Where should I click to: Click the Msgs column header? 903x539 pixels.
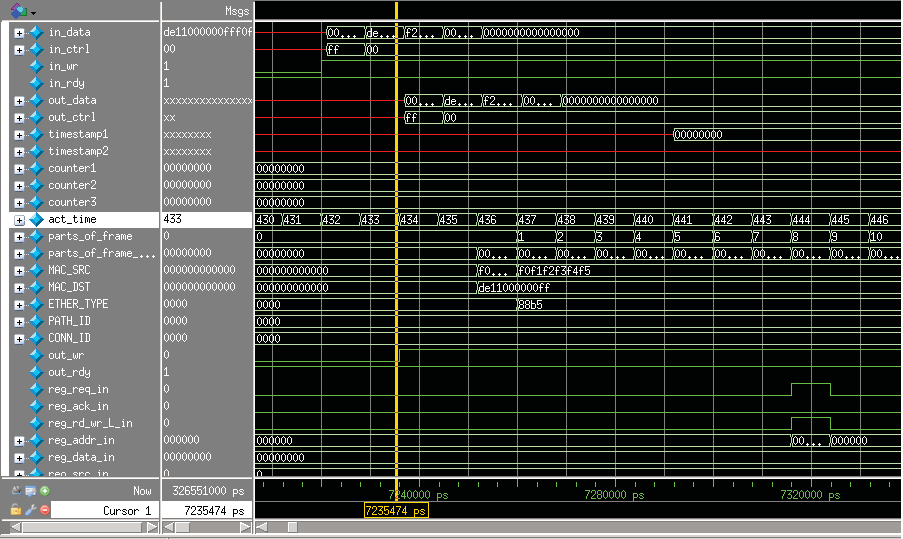tap(237, 11)
